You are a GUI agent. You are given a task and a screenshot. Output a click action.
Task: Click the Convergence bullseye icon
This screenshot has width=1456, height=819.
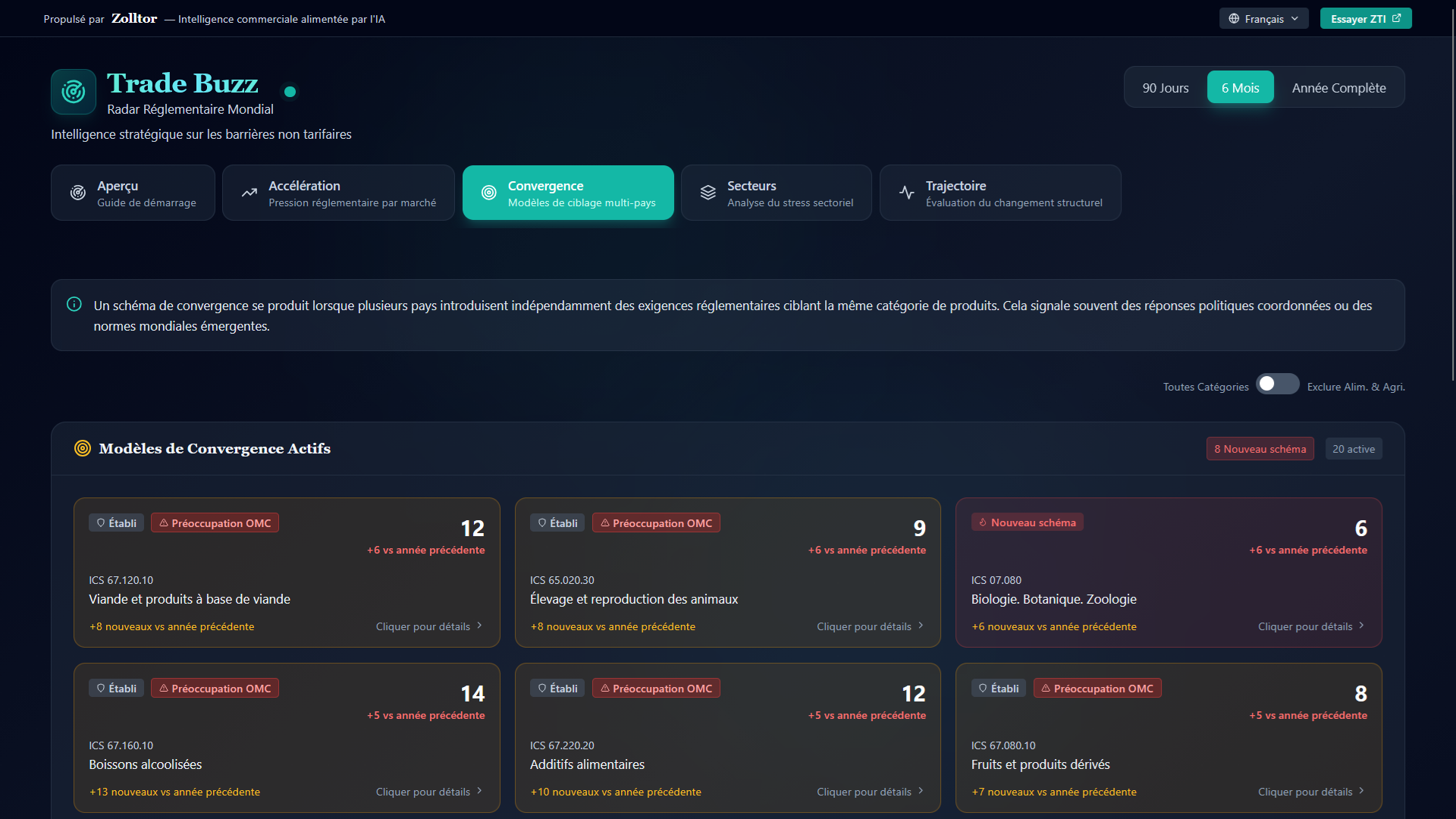click(488, 192)
